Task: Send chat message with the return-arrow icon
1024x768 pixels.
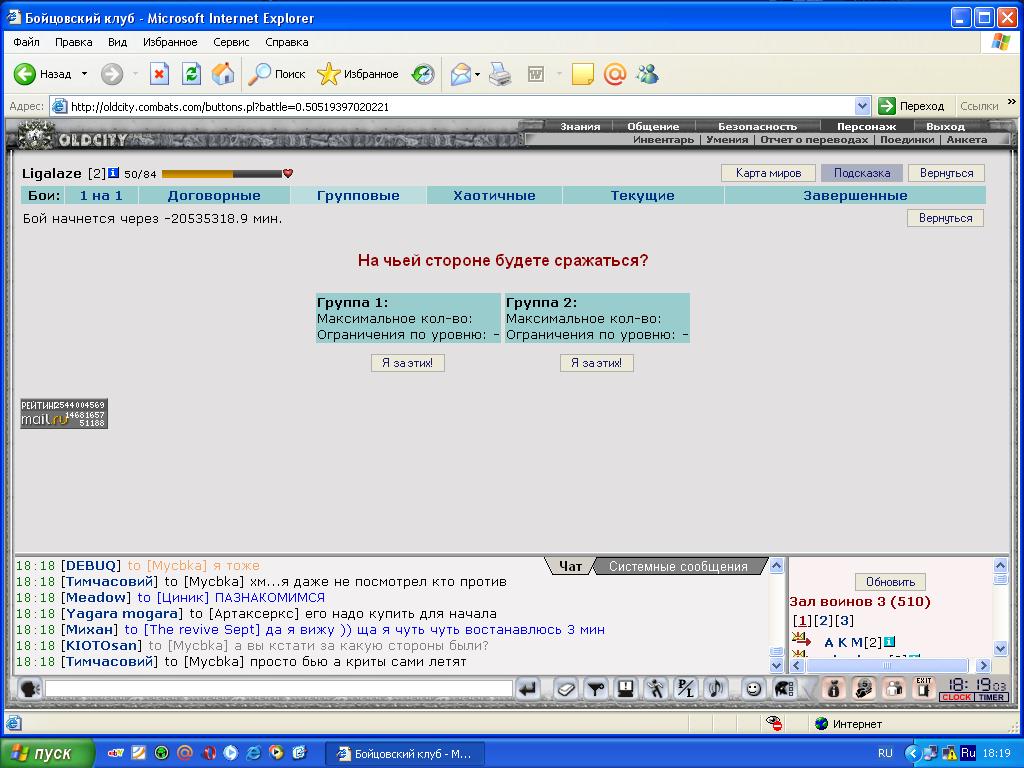Action: click(528, 688)
